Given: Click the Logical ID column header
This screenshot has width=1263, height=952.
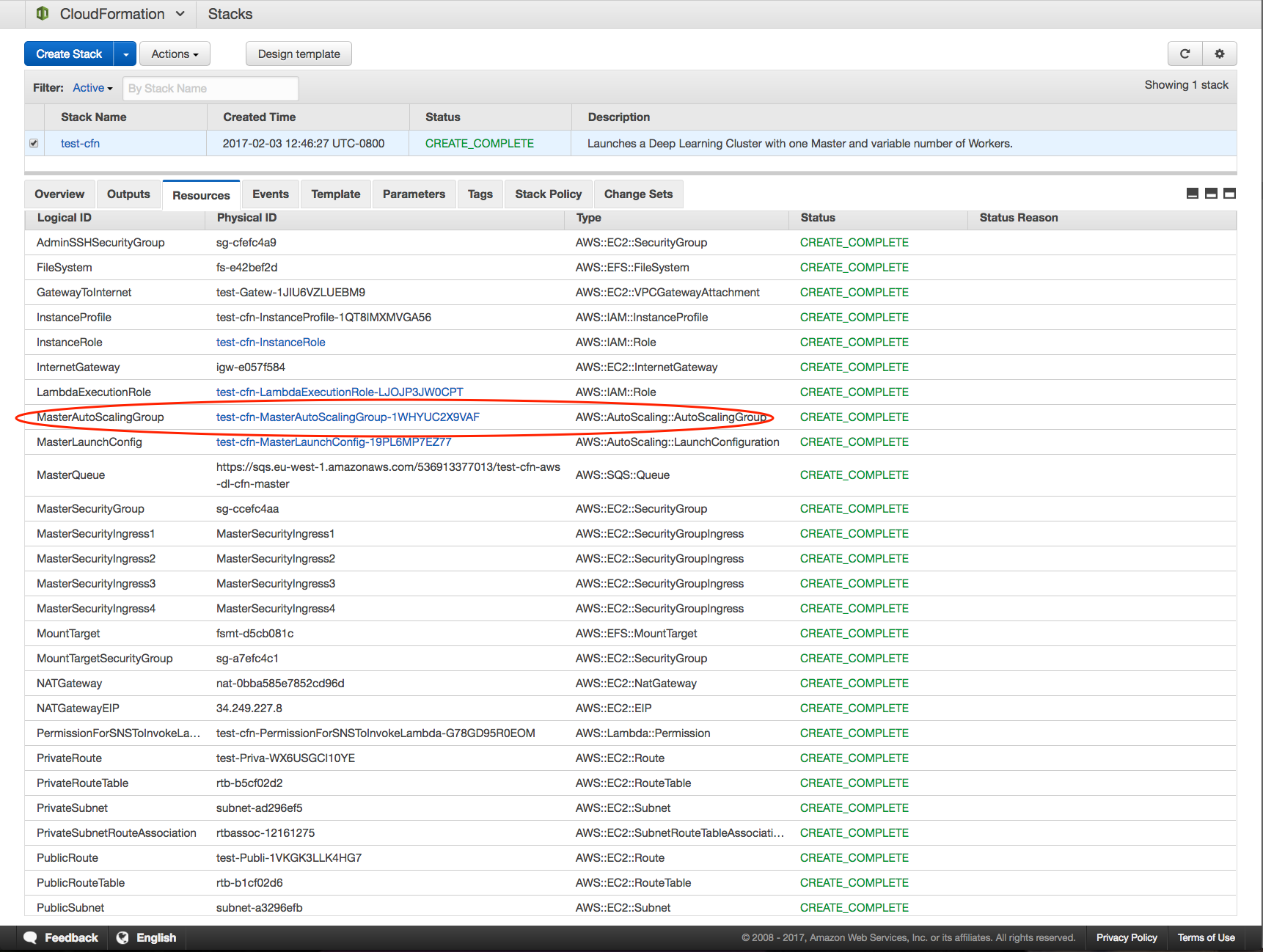Looking at the screenshot, I should click(x=65, y=218).
